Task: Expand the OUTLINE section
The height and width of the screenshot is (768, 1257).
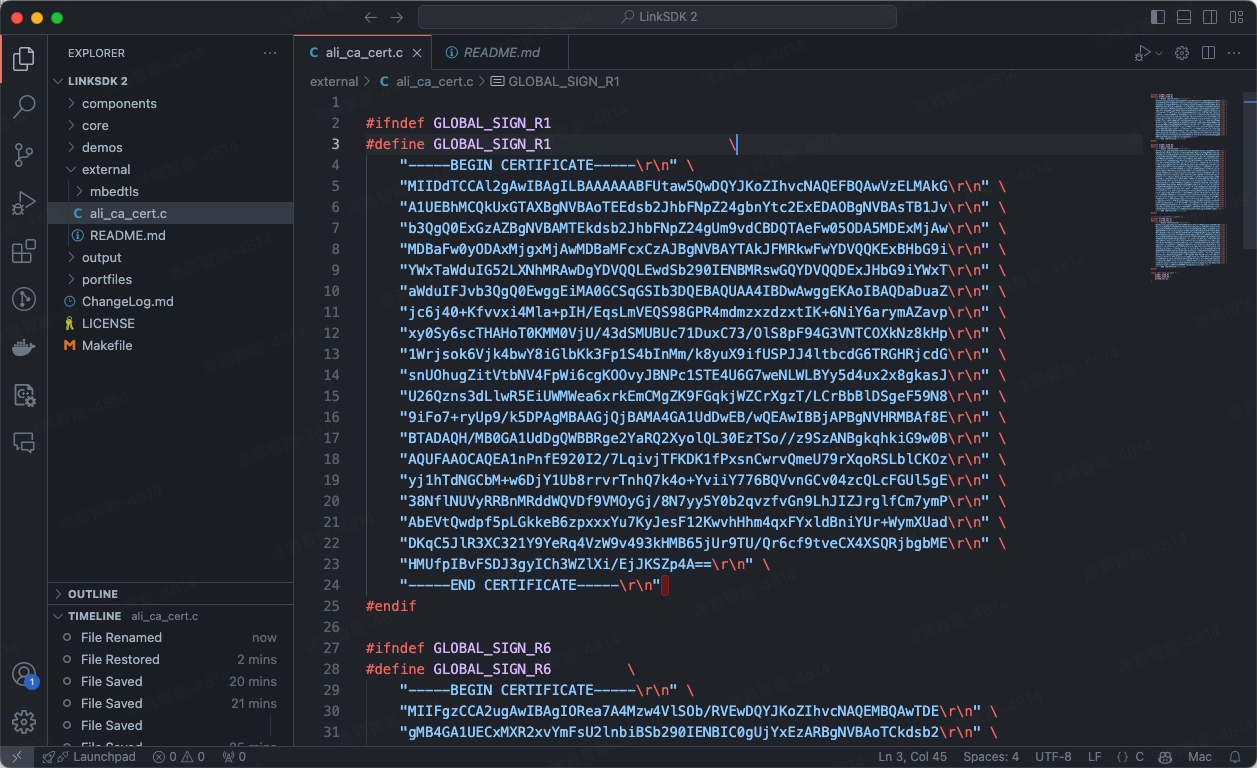Action: click(x=170, y=594)
